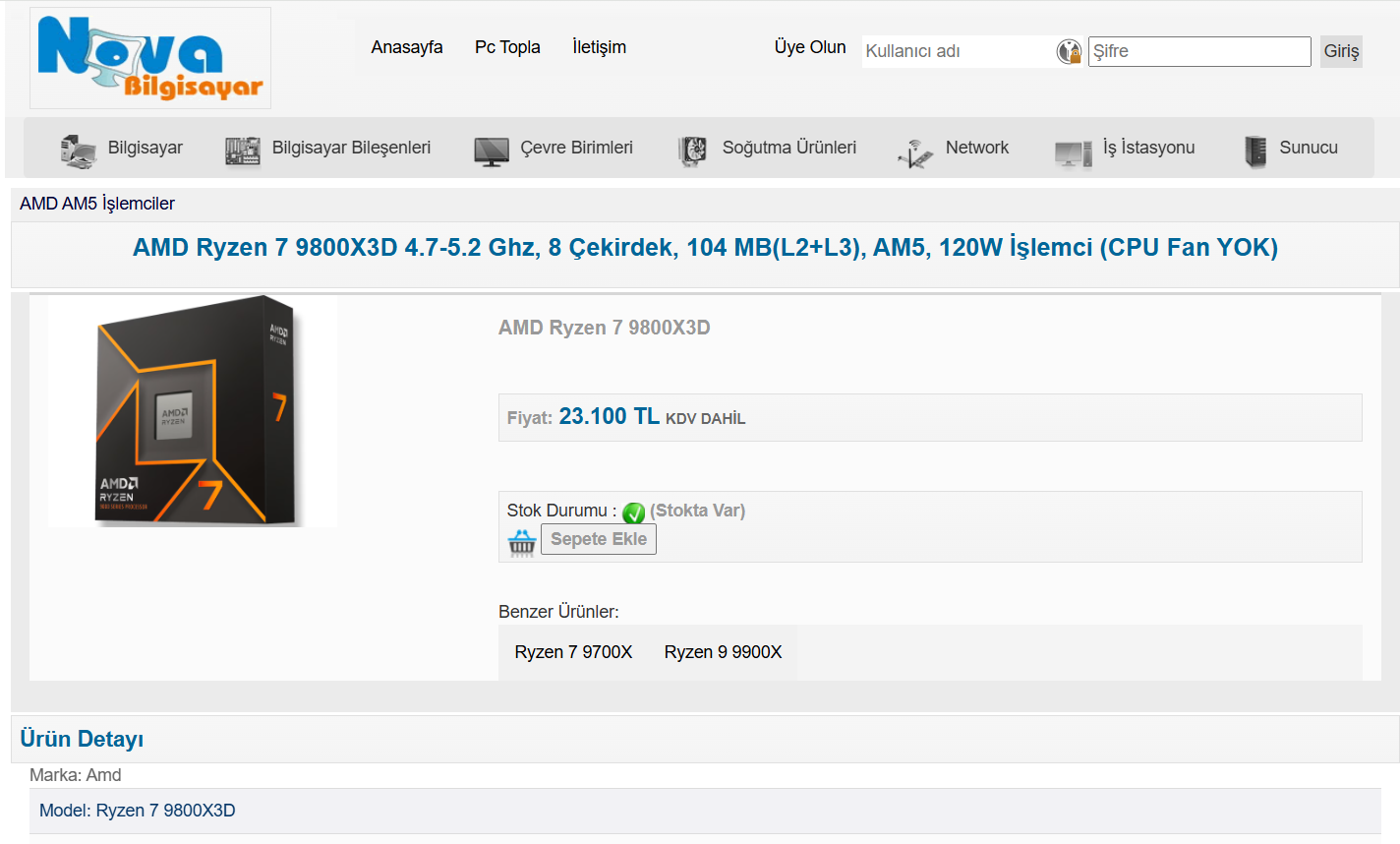Open the Çevre Birimleri category
This screenshot has width=1400, height=844.
point(576,148)
